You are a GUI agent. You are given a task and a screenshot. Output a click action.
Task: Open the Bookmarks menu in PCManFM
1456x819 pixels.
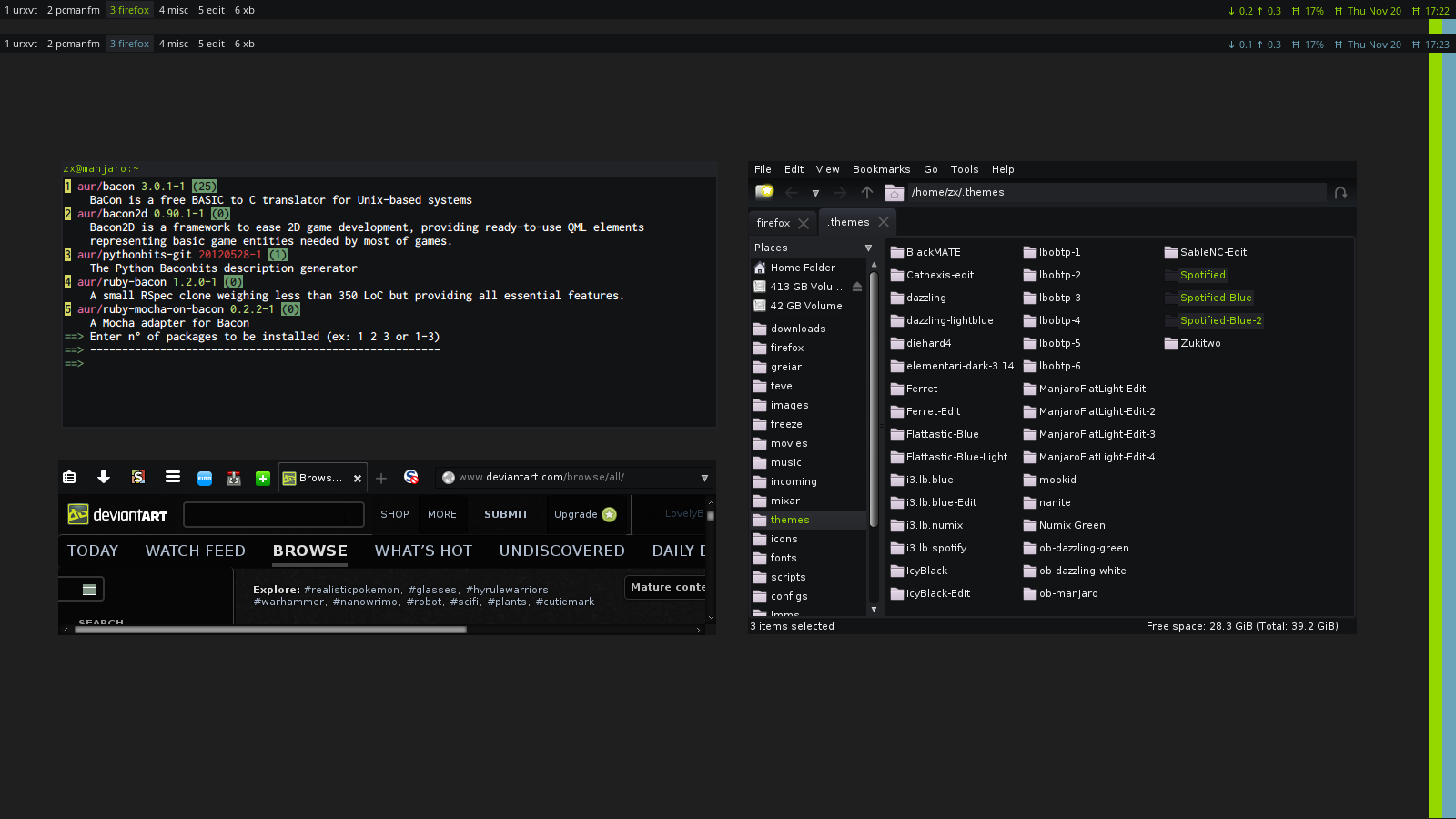coord(882,169)
